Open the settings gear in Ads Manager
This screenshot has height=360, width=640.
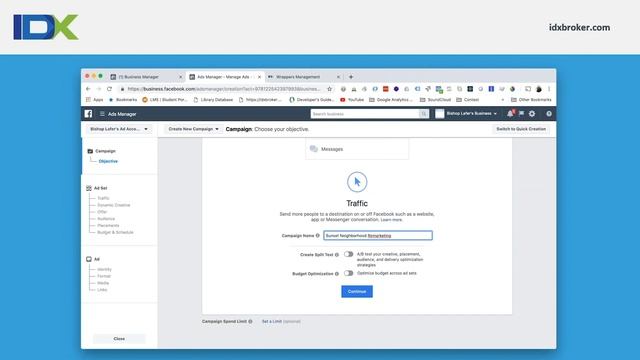(532, 114)
